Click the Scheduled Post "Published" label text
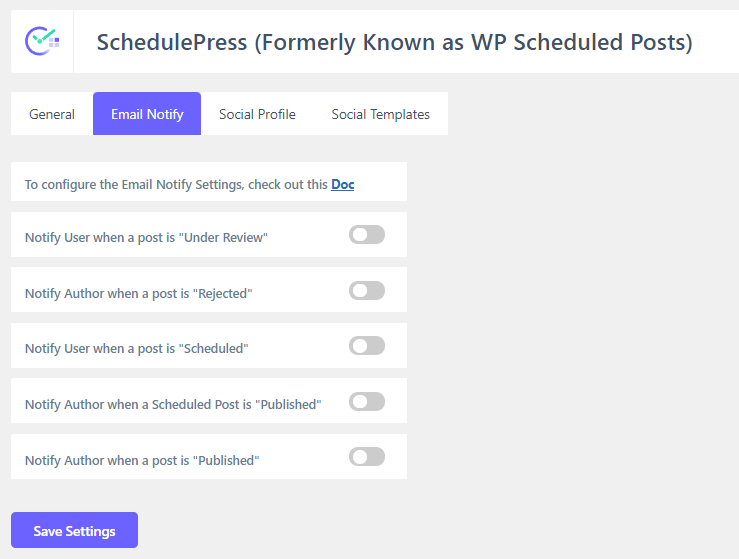Screen dimensions: 739x559 pyautogui.click(x=173, y=405)
